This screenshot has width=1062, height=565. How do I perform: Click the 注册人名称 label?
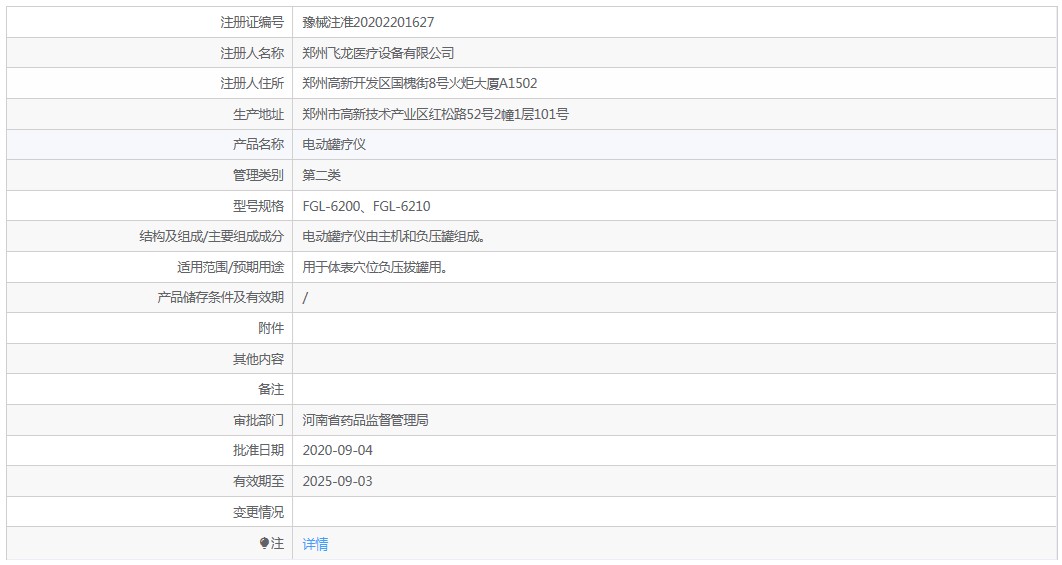[252, 53]
